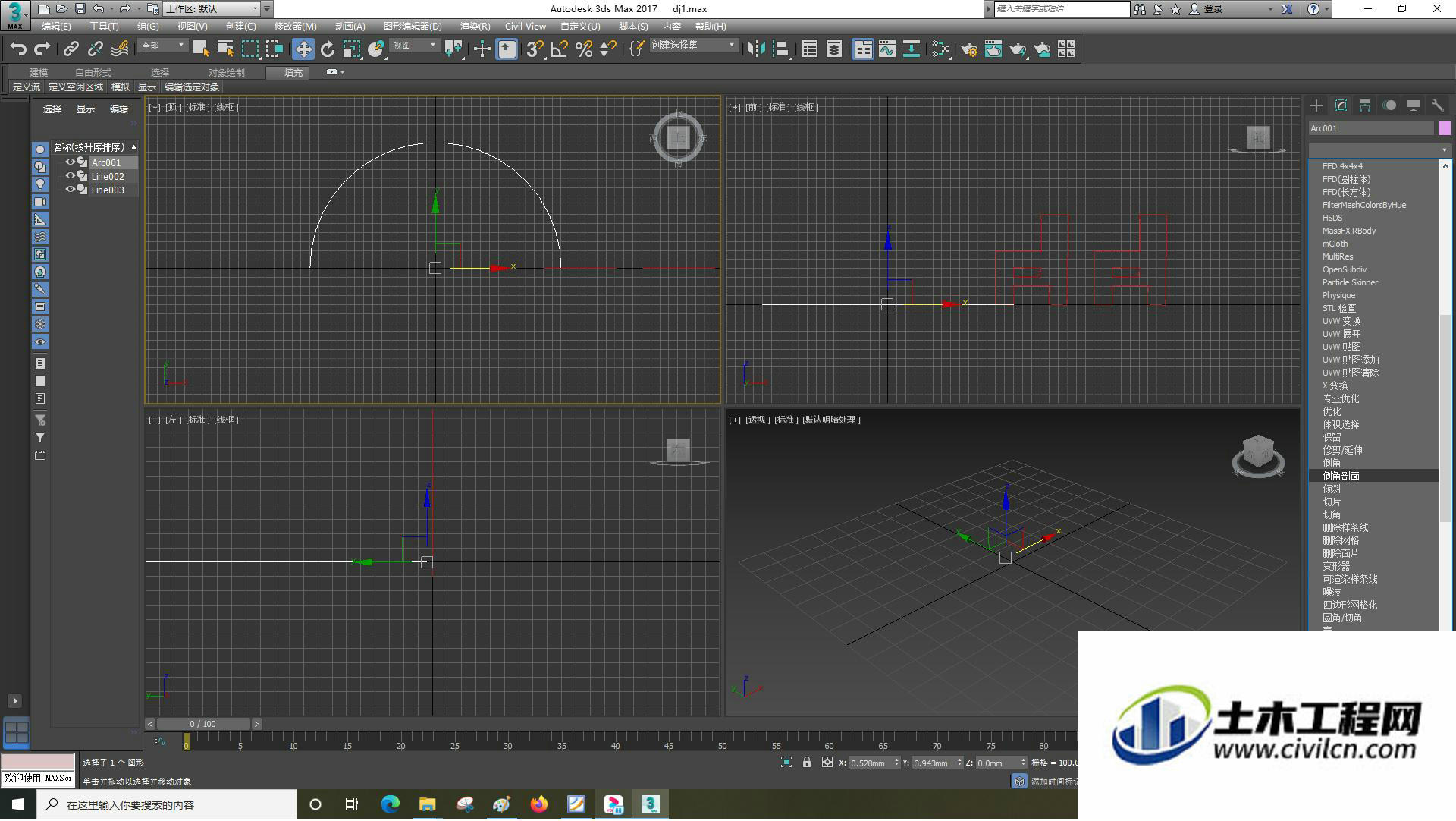This screenshot has height=821, width=1456.
Task: Open the 工作区: 默认 workspace dropdown
Action: coord(212,9)
